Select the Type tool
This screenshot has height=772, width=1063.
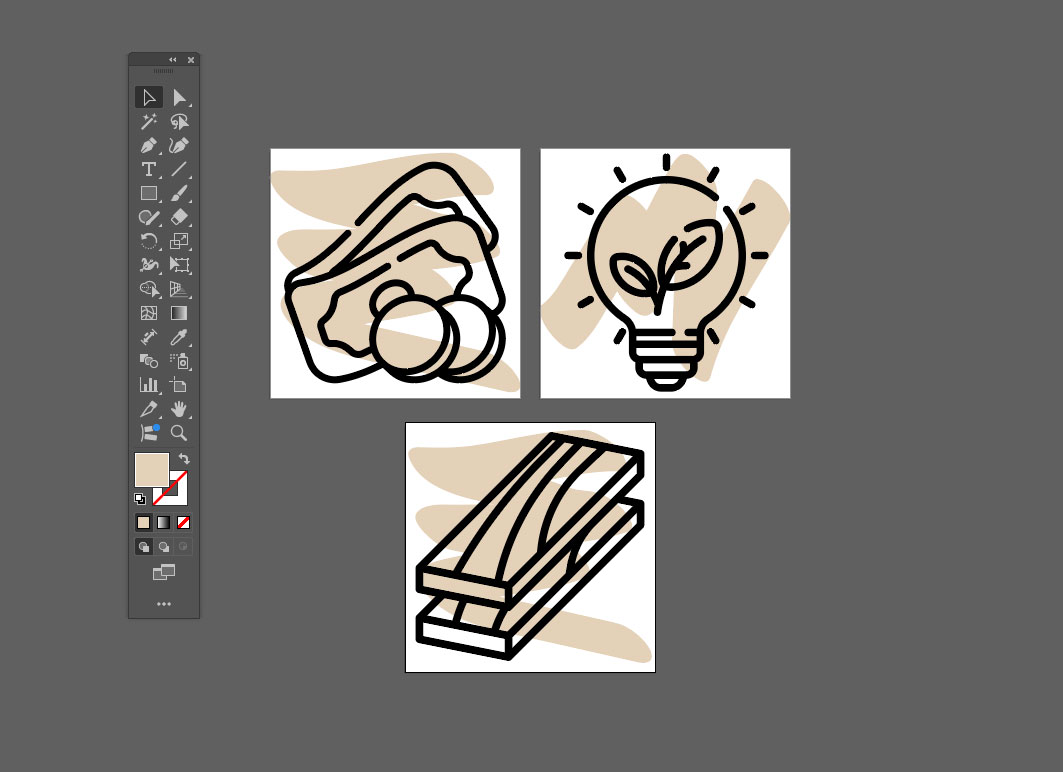(149, 169)
